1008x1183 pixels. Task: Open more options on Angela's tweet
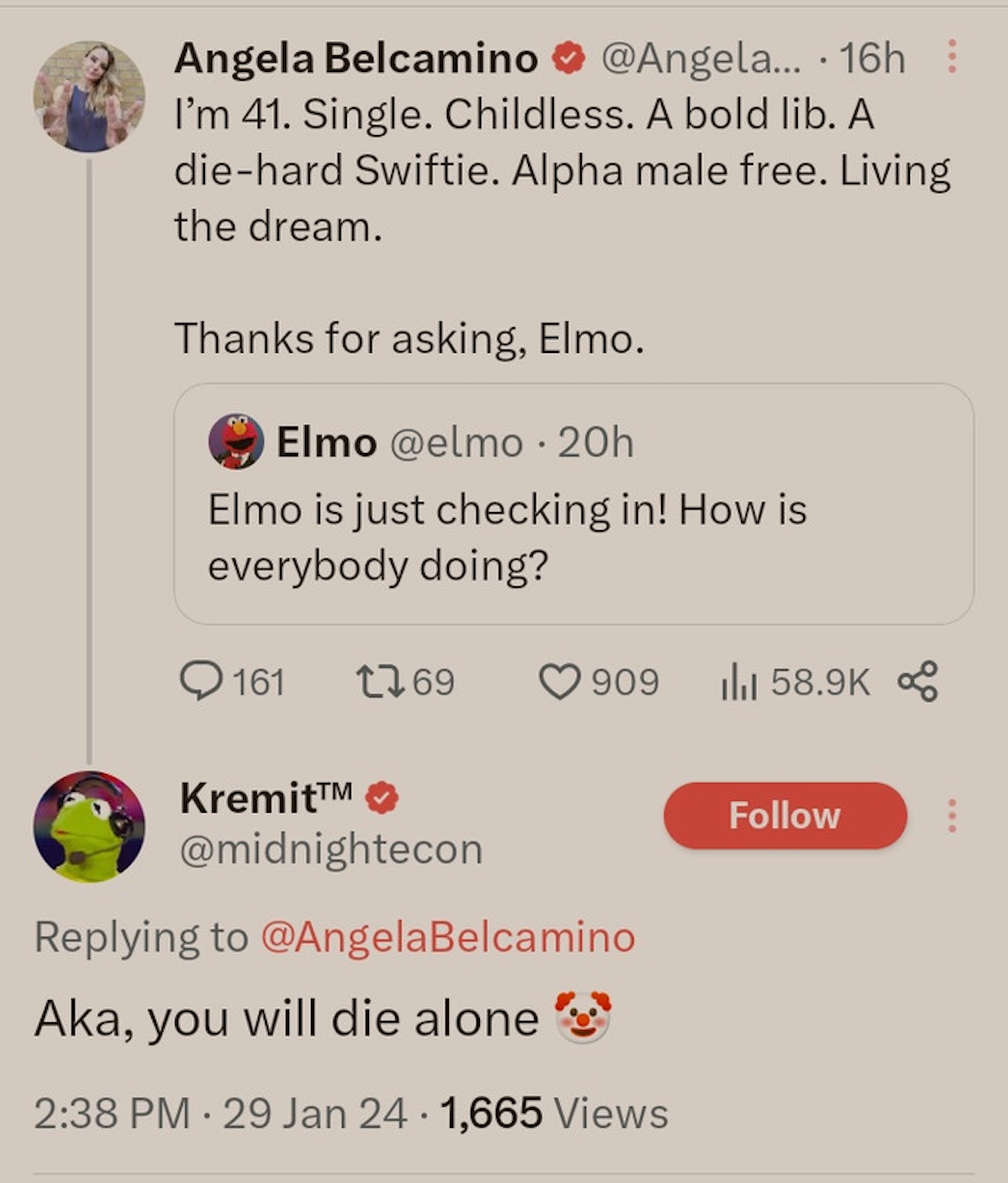pyautogui.click(x=952, y=56)
